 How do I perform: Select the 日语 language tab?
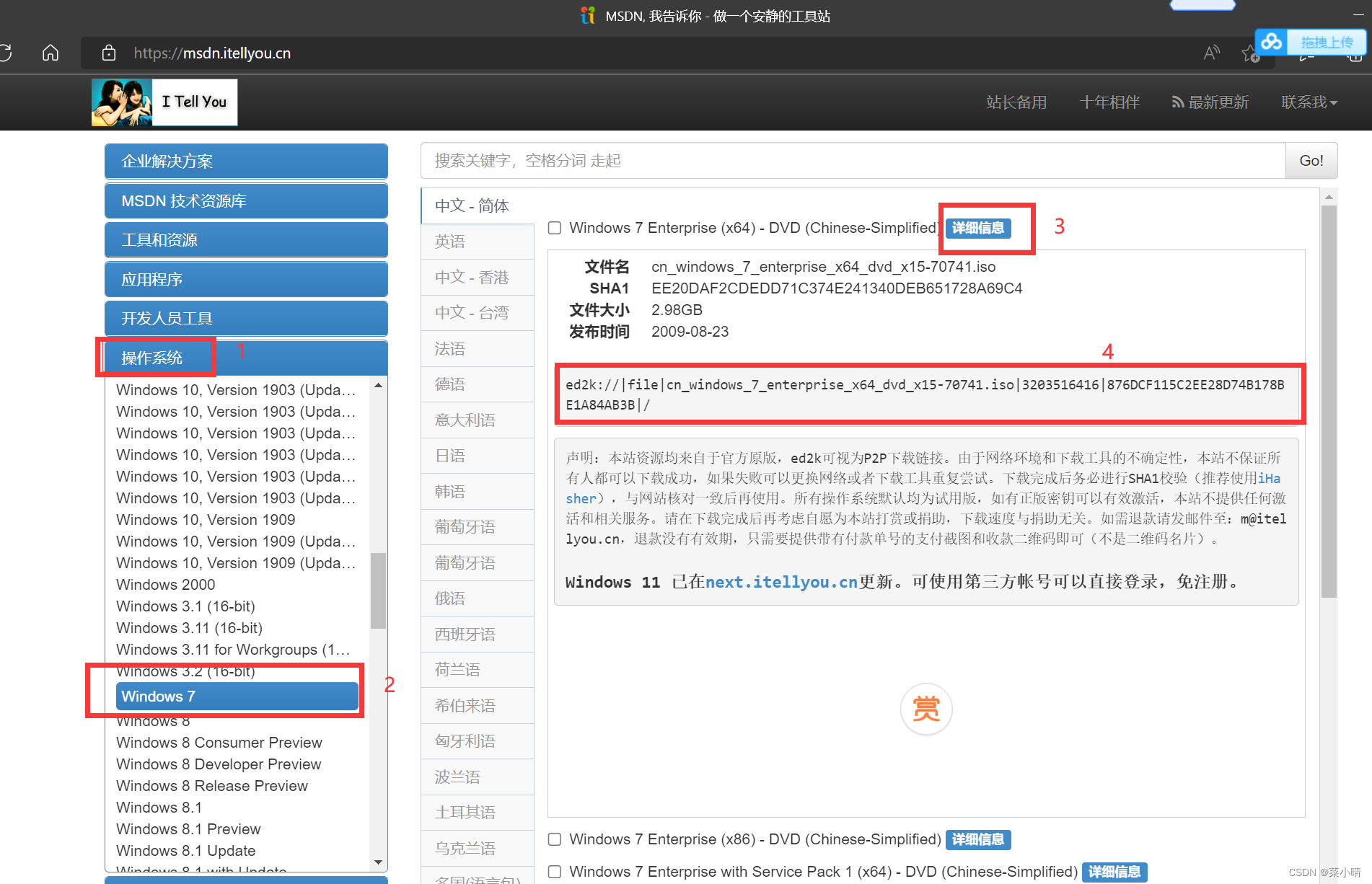tap(478, 456)
